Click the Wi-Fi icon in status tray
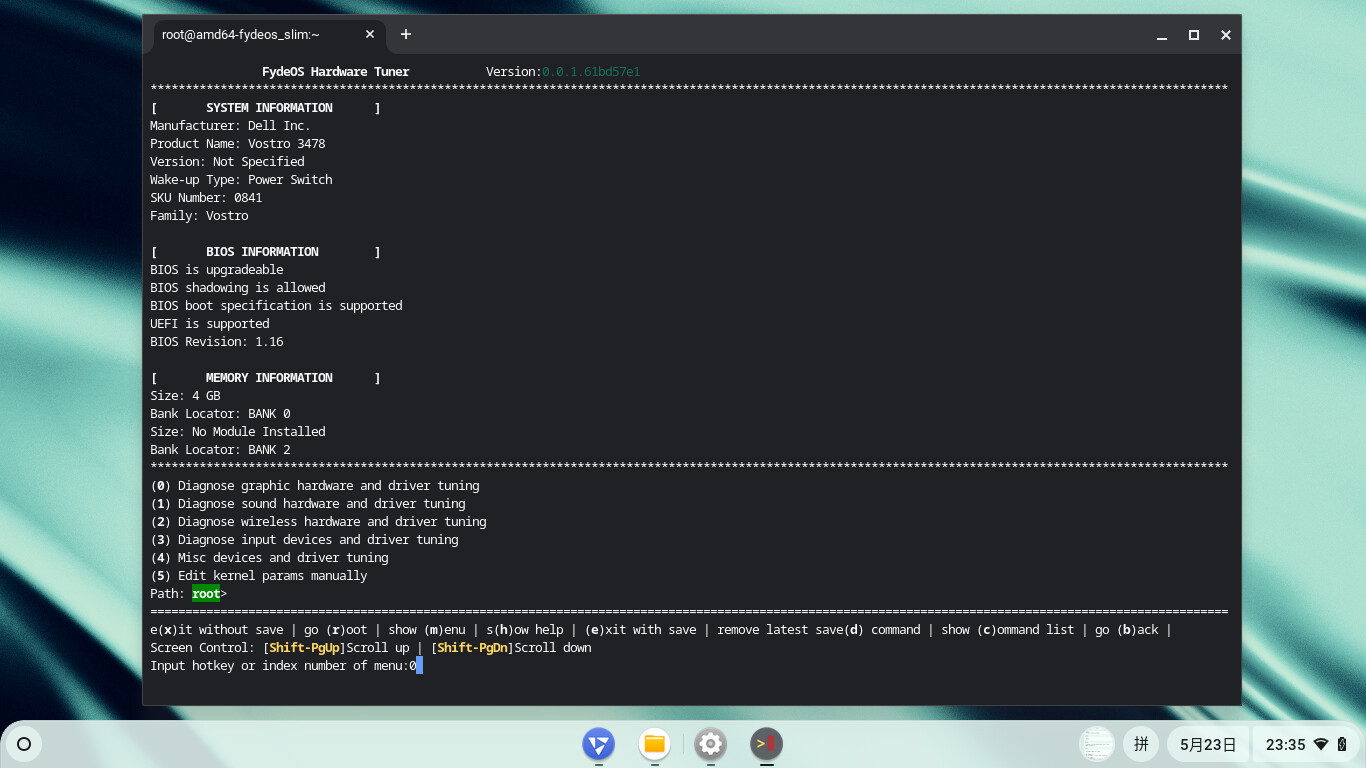This screenshot has height=768, width=1366. click(x=1321, y=744)
